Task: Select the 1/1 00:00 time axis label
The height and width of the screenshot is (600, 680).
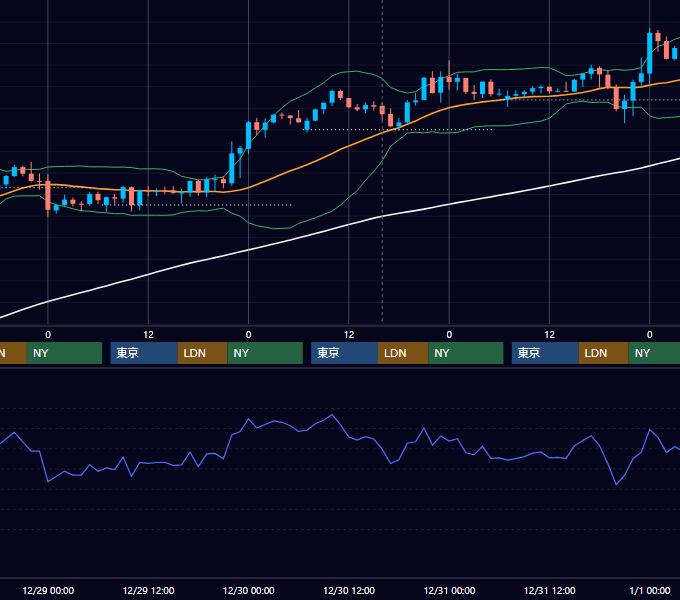Action: point(650,590)
